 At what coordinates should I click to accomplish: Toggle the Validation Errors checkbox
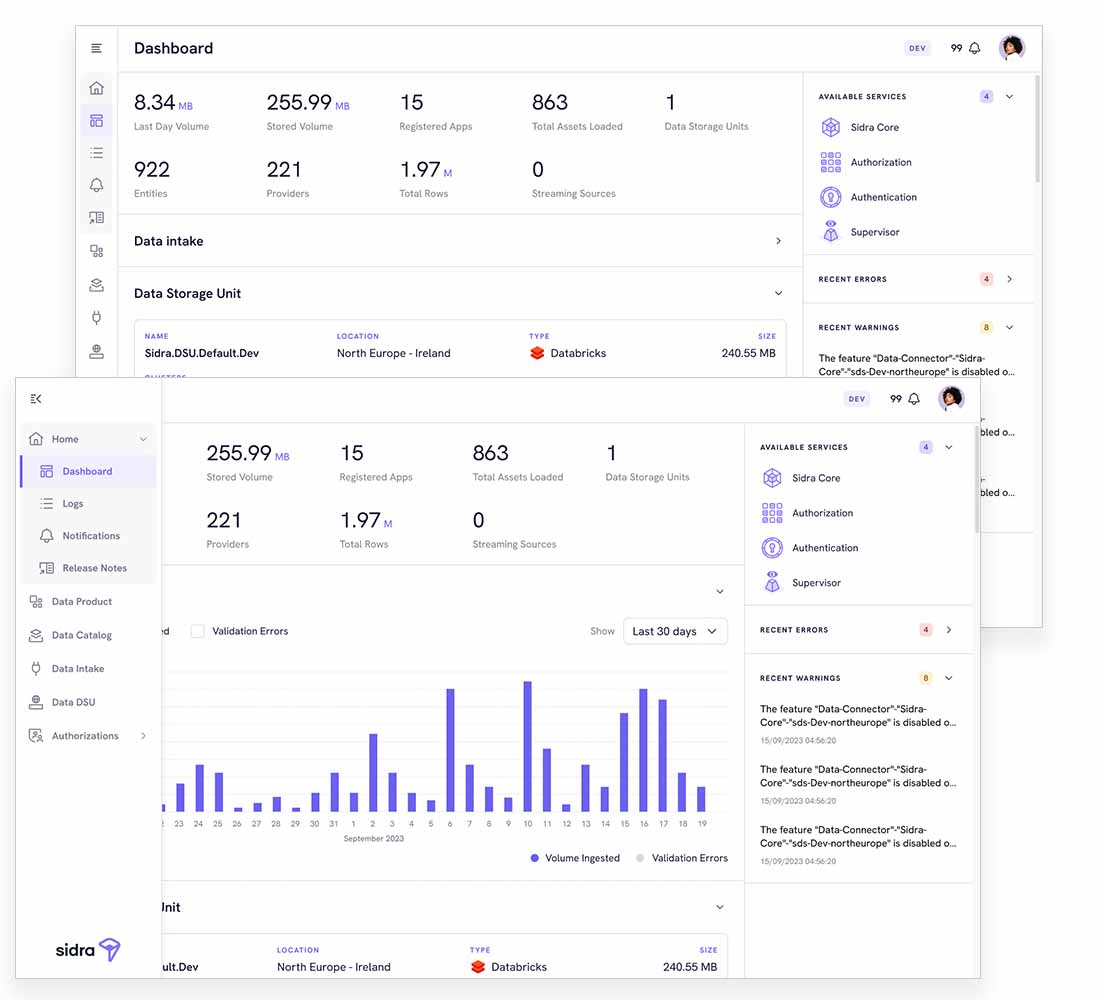point(198,631)
